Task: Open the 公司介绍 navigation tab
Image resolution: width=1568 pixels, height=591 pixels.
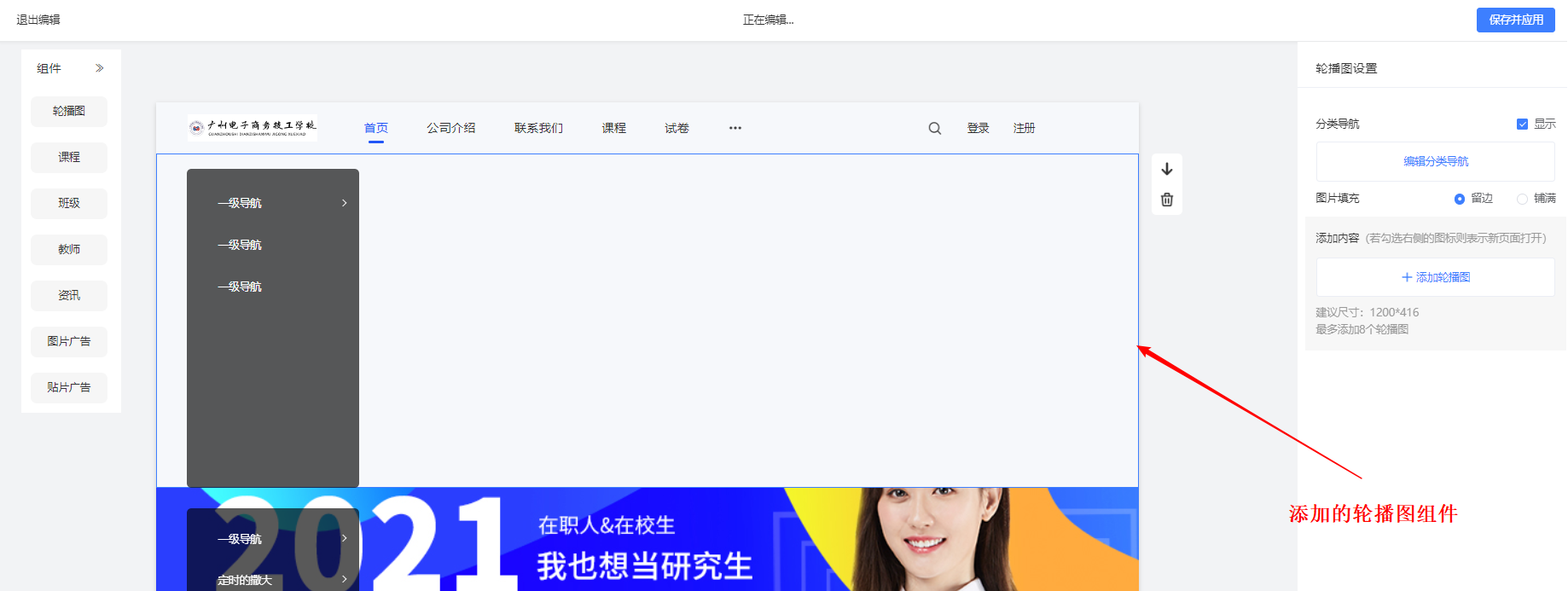Action: coord(451,128)
